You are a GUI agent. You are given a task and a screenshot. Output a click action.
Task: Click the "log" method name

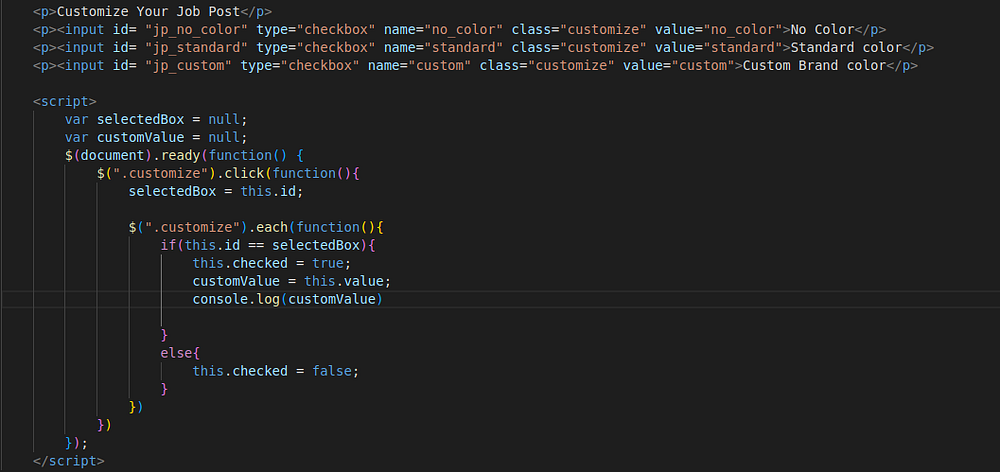click(x=268, y=299)
